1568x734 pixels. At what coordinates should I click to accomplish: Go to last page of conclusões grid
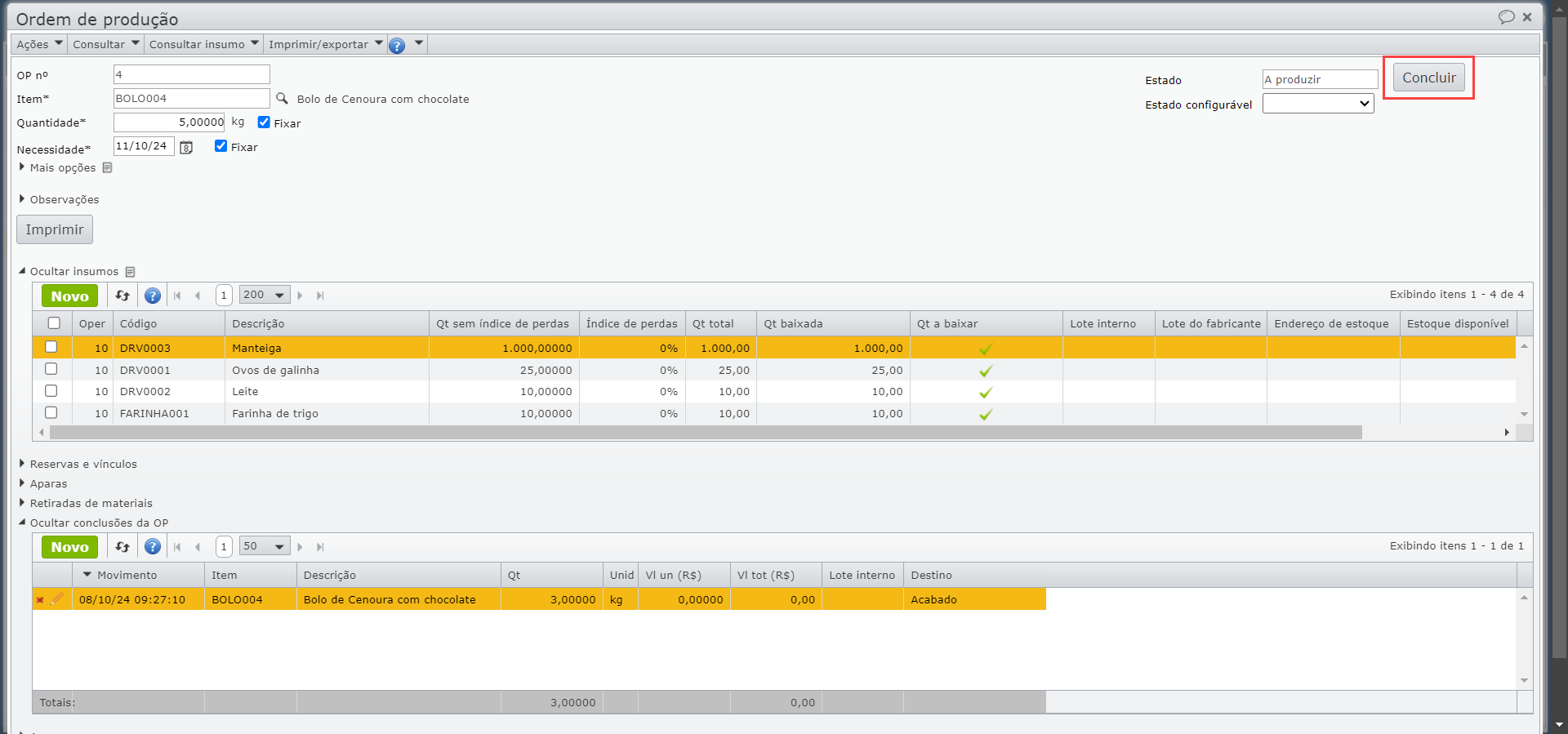click(x=320, y=547)
